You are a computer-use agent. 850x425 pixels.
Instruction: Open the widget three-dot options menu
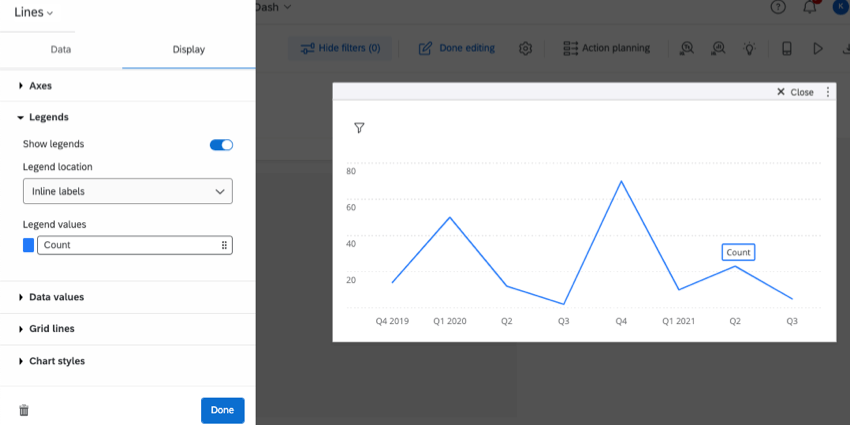click(827, 92)
